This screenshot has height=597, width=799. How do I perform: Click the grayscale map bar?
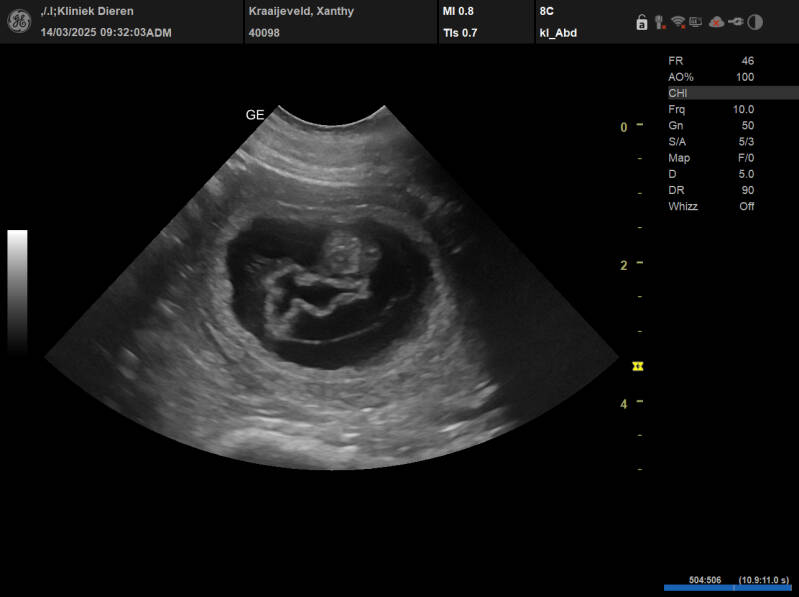(x=17, y=291)
